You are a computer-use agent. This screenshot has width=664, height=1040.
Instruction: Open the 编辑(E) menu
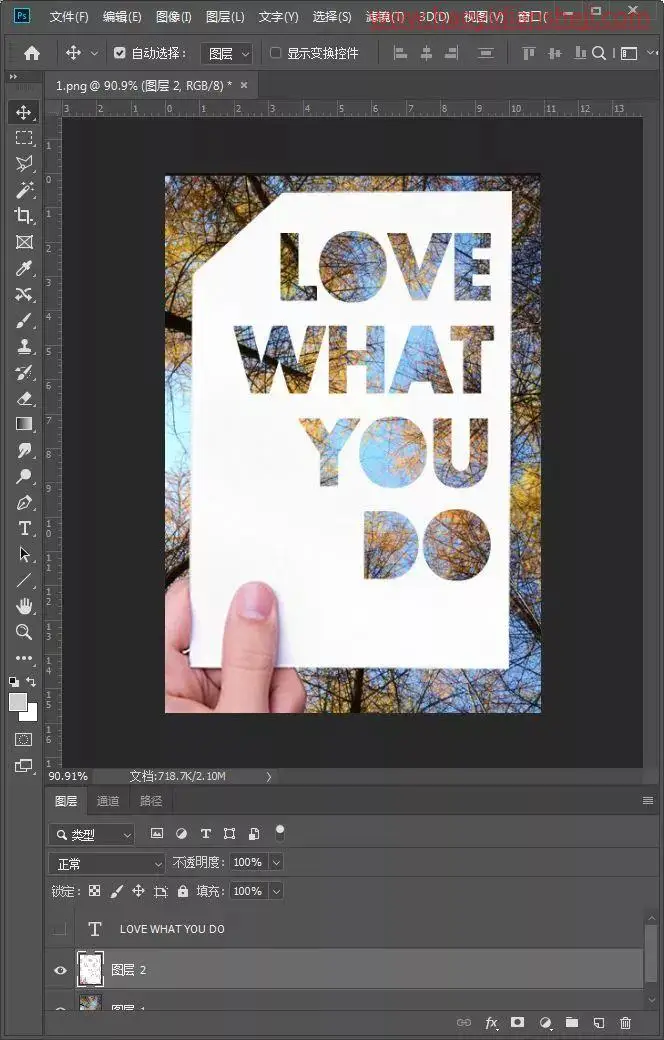click(x=122, y=17)
